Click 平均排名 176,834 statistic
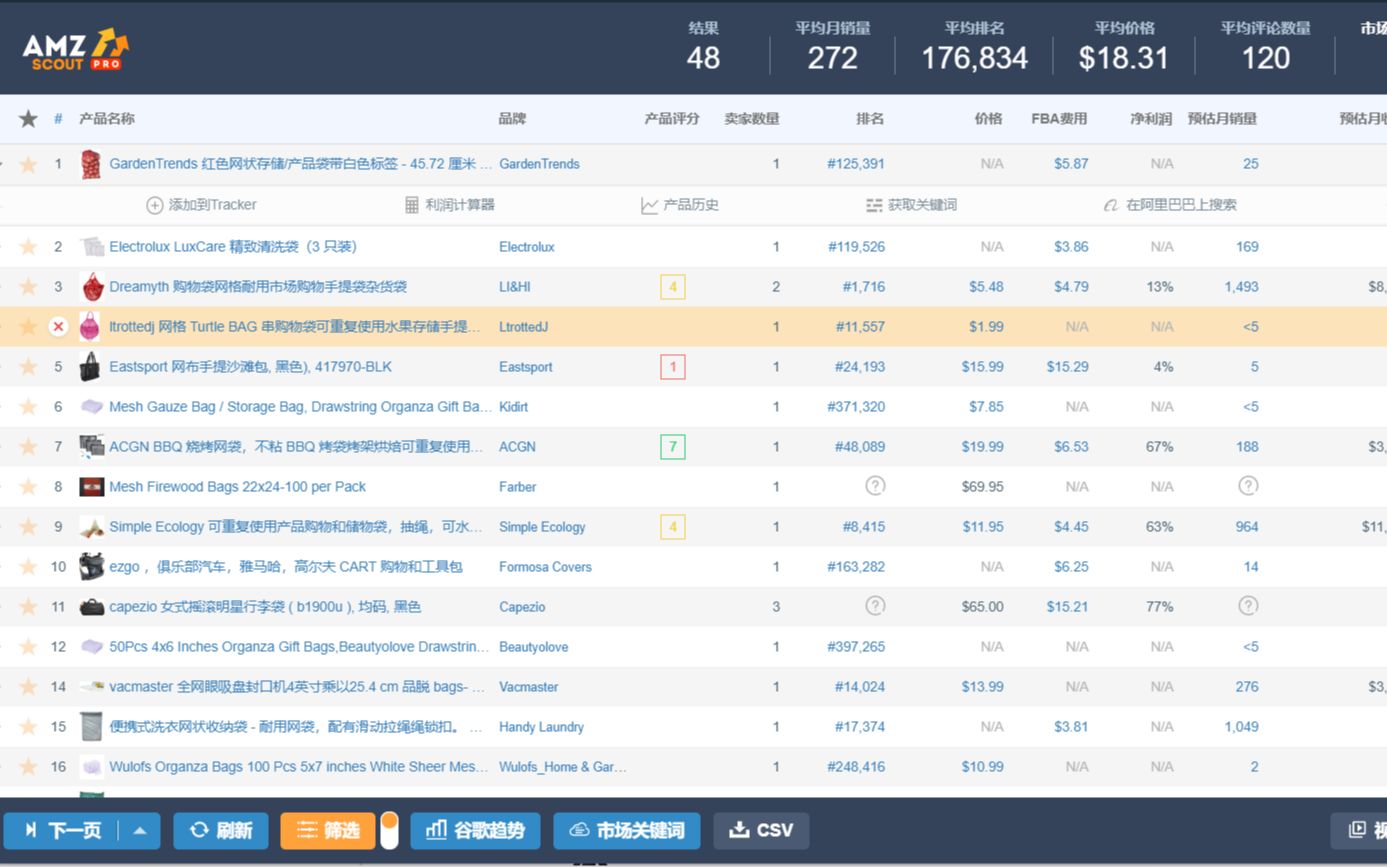This screenshot has height=867, width=1387. [975, 47]
